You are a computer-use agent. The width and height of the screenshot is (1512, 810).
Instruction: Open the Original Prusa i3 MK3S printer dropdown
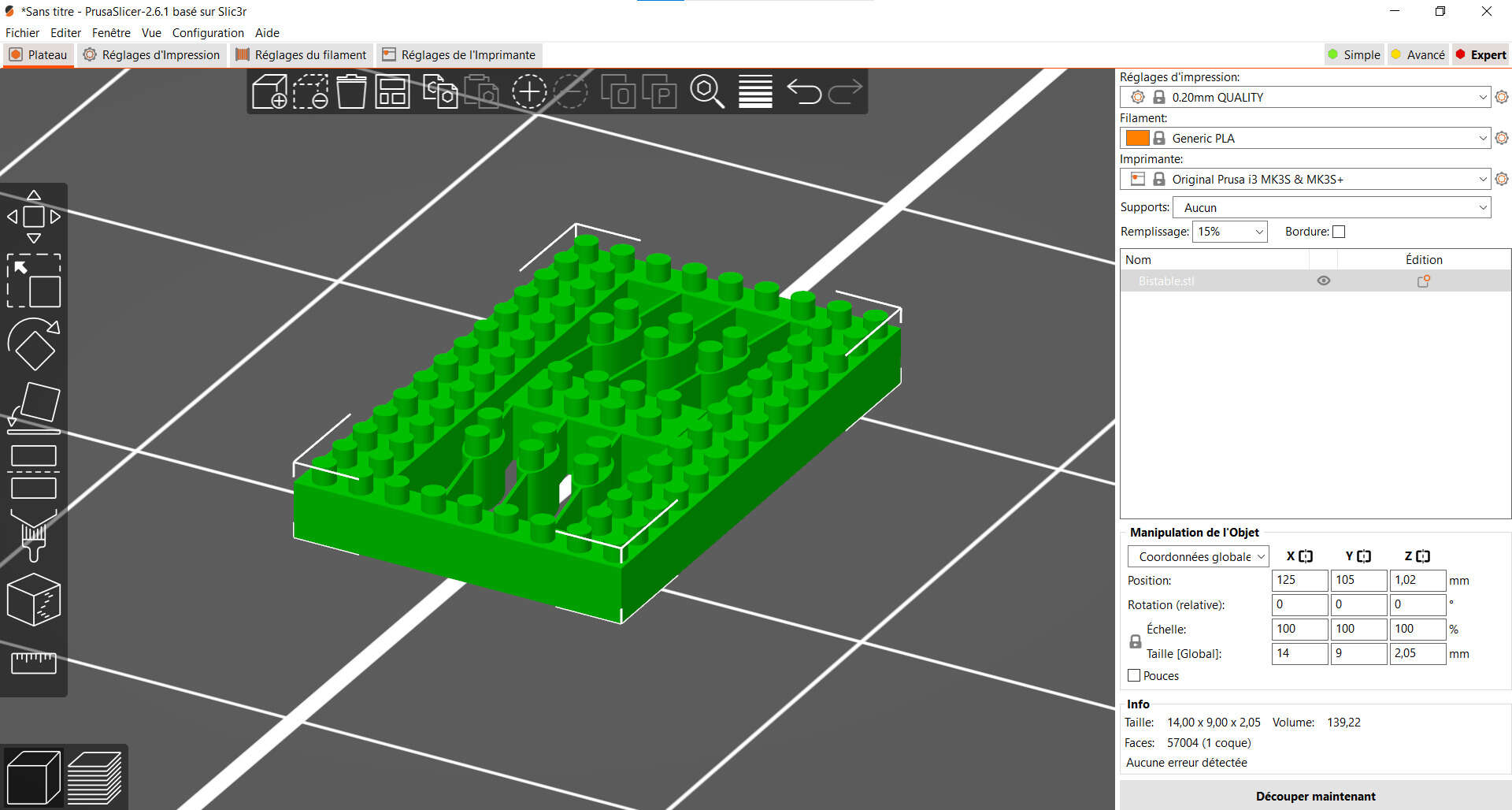point(1305,179)
